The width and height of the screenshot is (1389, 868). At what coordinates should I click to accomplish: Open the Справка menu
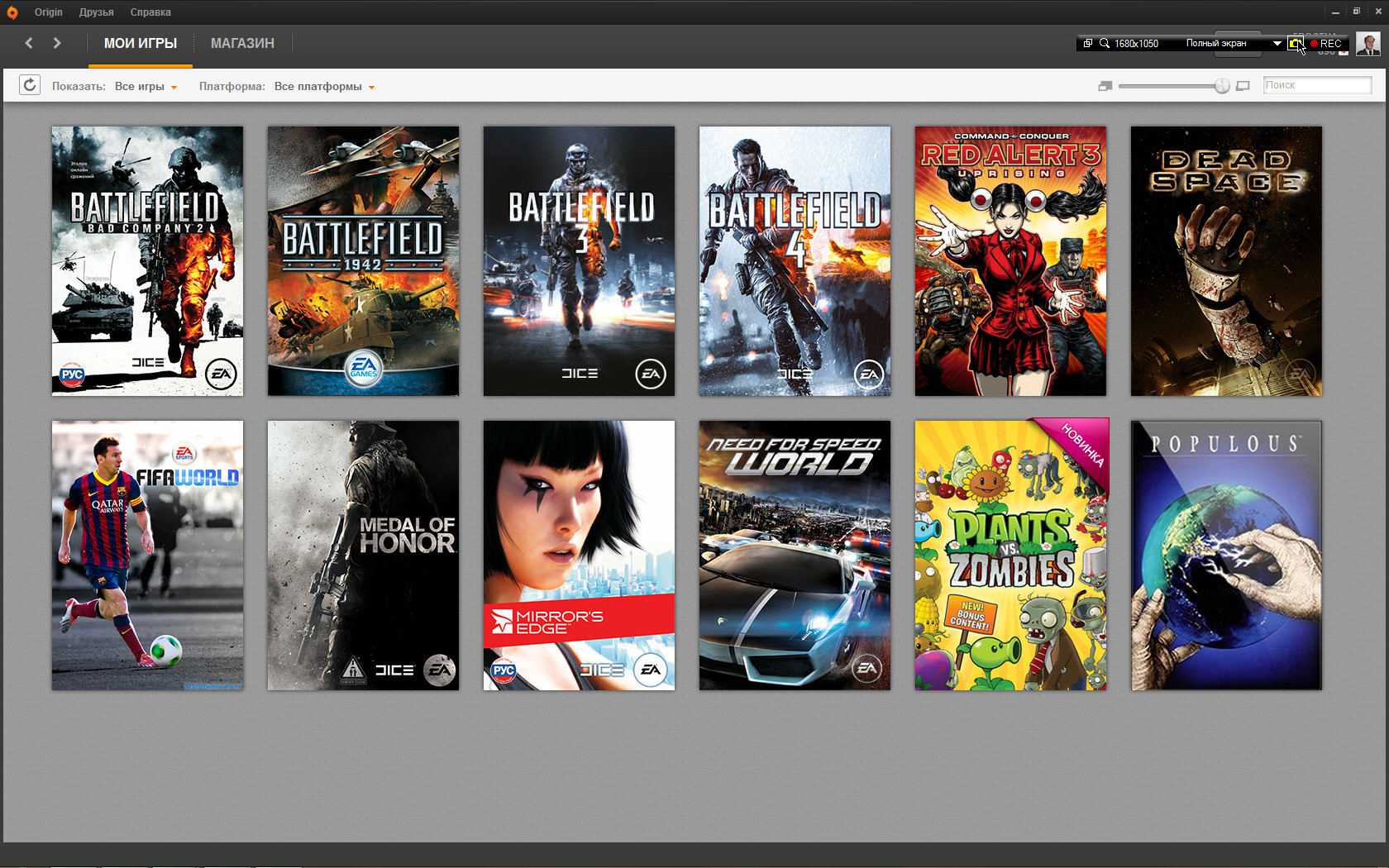[x=150, y=12]
